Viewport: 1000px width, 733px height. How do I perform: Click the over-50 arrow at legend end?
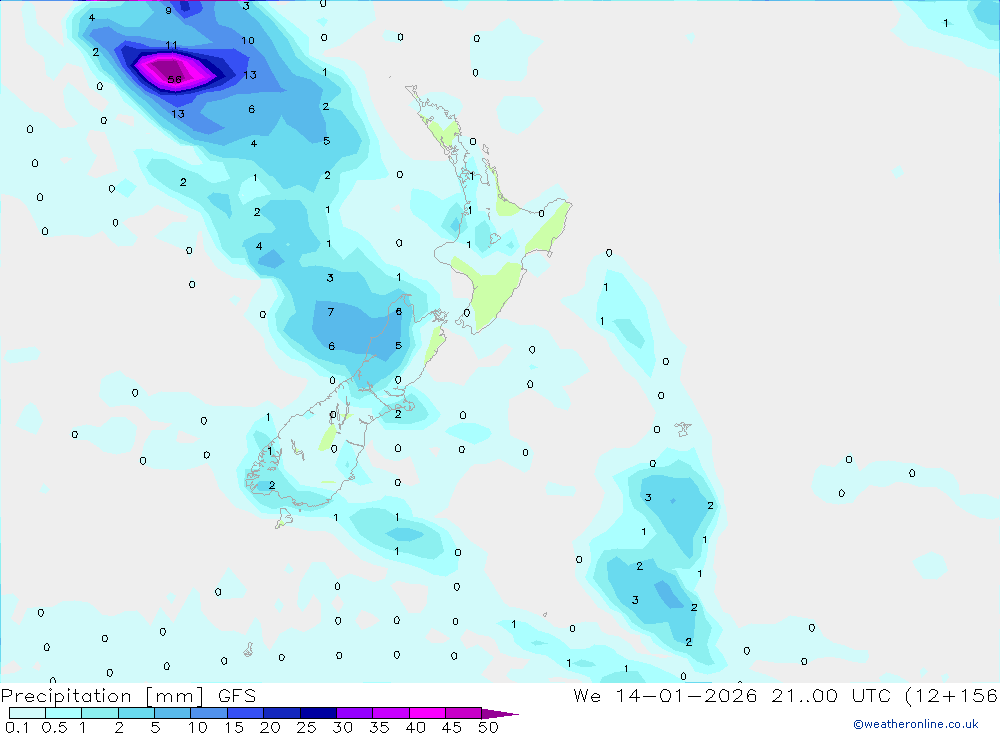point(499,714)
